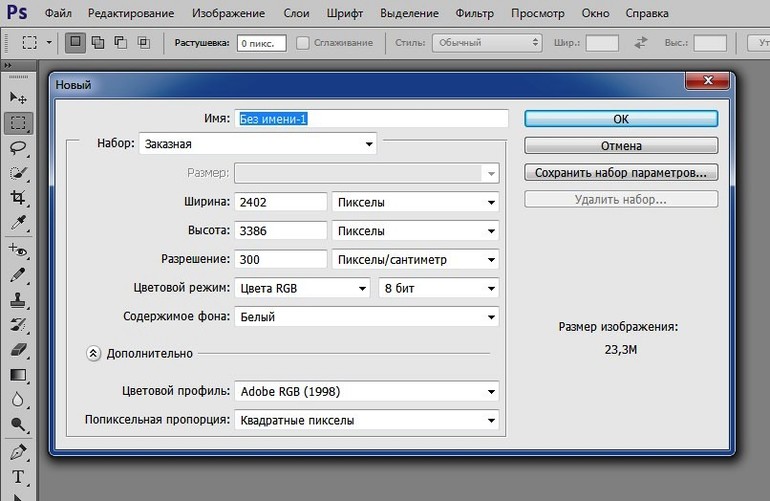This screenshot has height=501, width=770.
Task: Open the Изображение menu
Action: click(227, 14)
